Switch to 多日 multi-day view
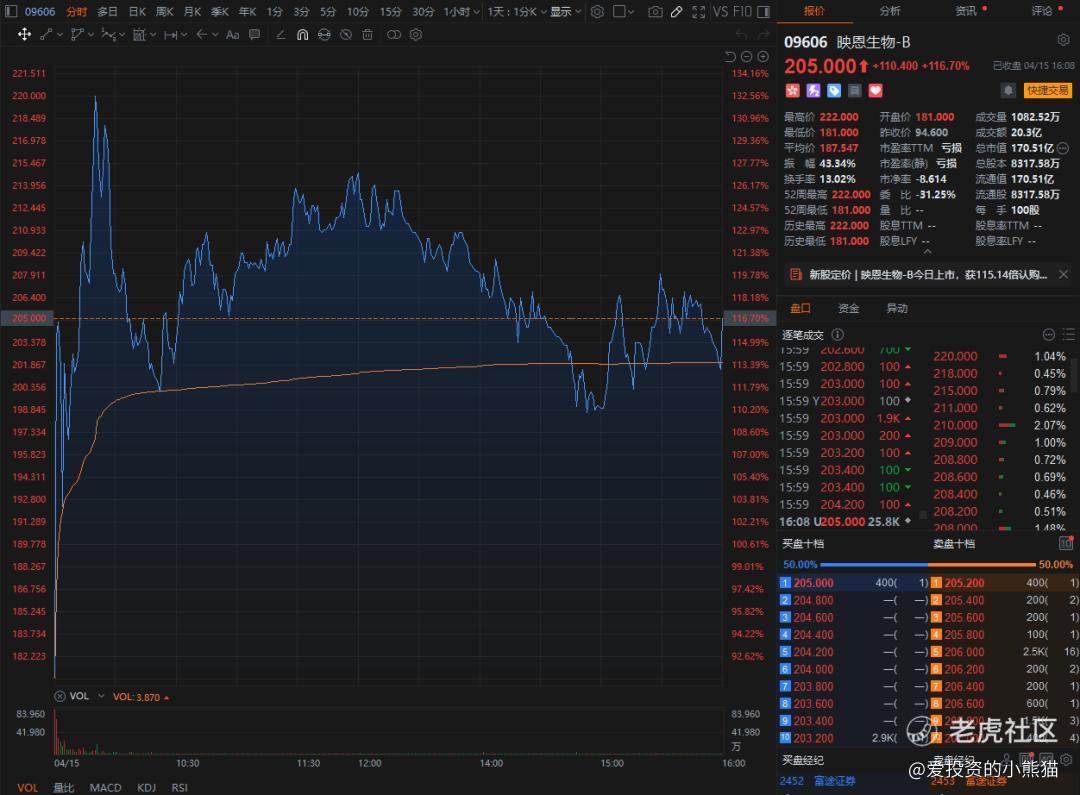 tap(107, 12)
